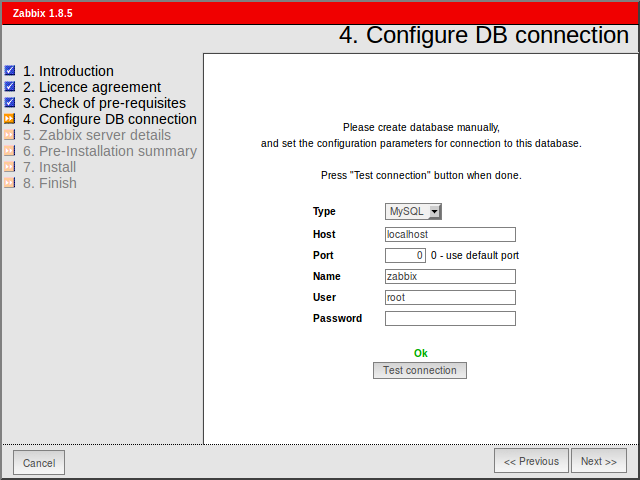This screenshot has height=480, width=640.
Task: Click the arrow icon beside Pre-Installation summary
Action: coord(10,151)
